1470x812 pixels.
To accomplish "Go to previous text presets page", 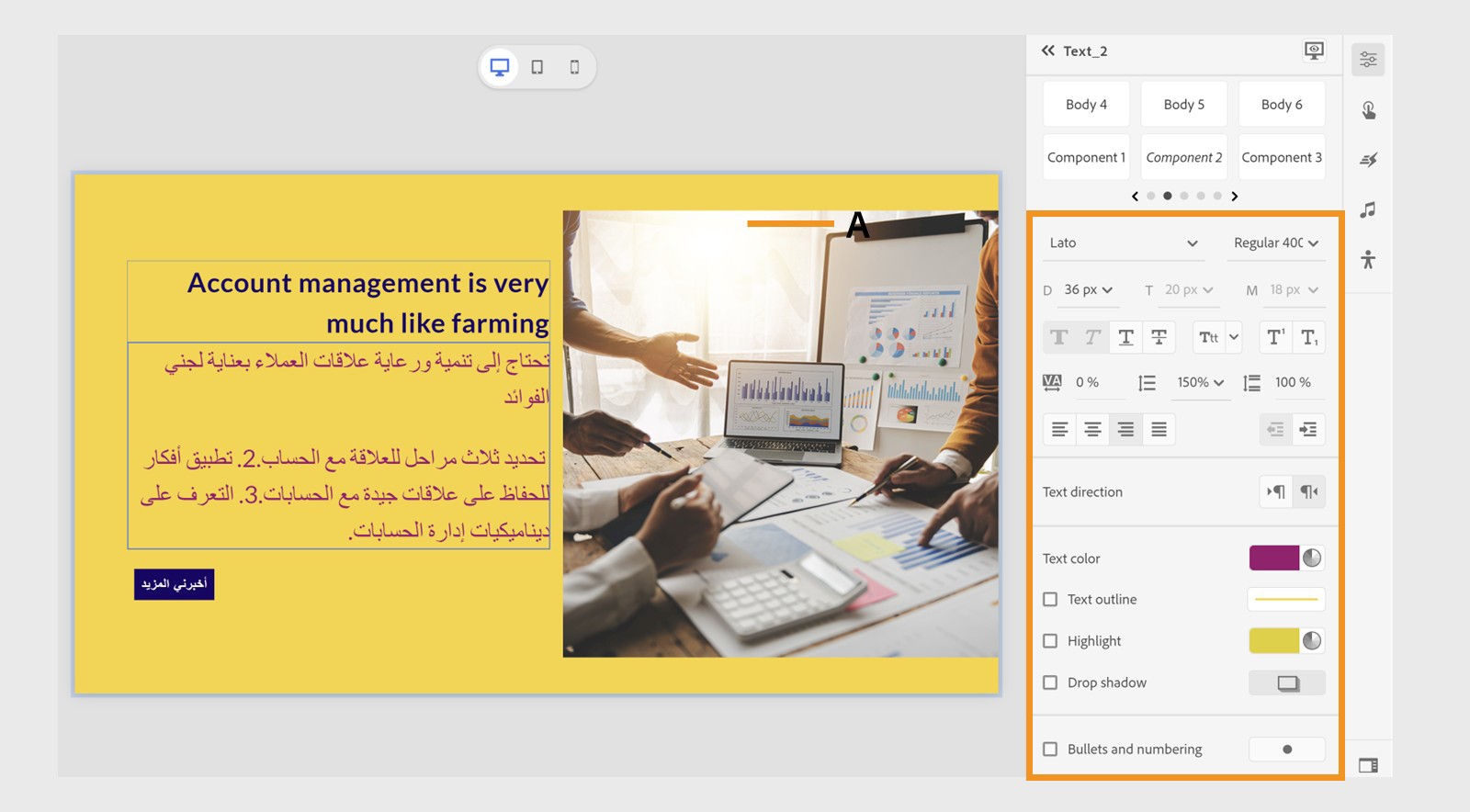I will (x=1135, y=196).
